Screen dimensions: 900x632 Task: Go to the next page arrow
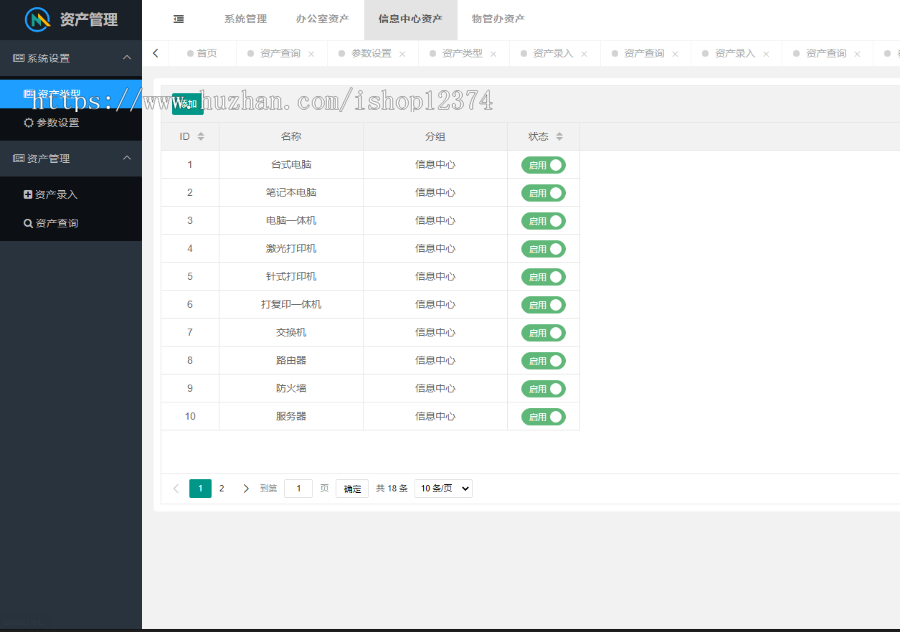pos(246,488)
